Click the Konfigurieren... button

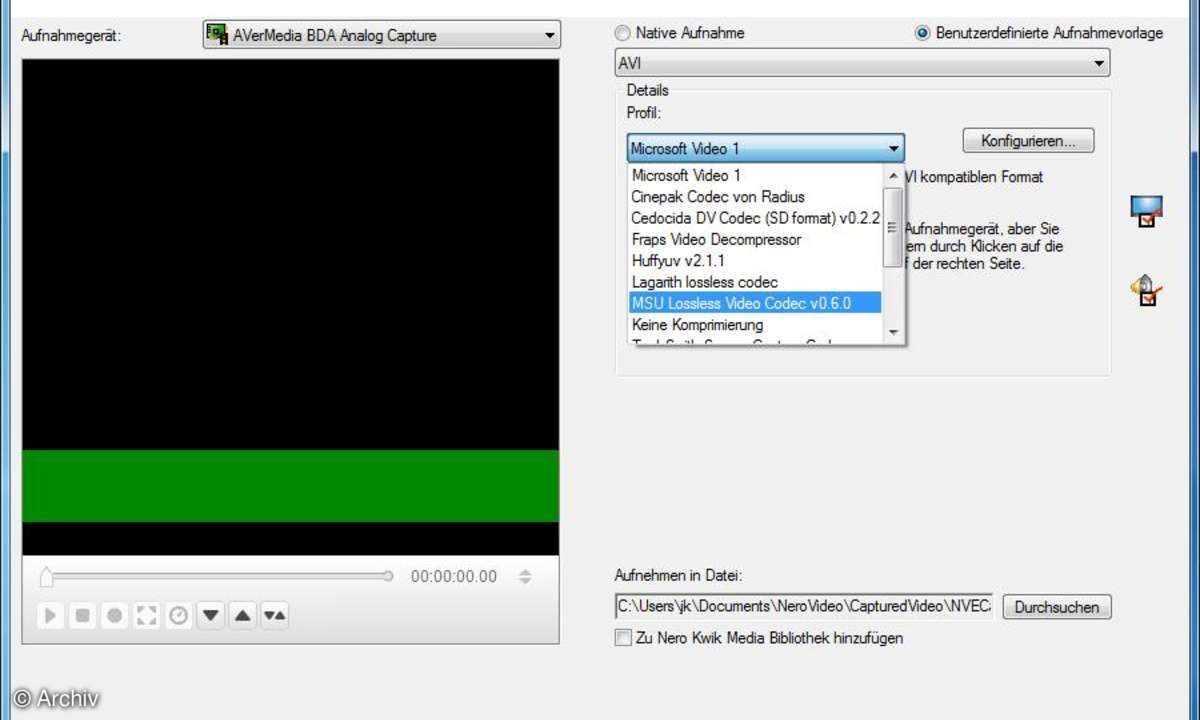tap(1028, 141)
